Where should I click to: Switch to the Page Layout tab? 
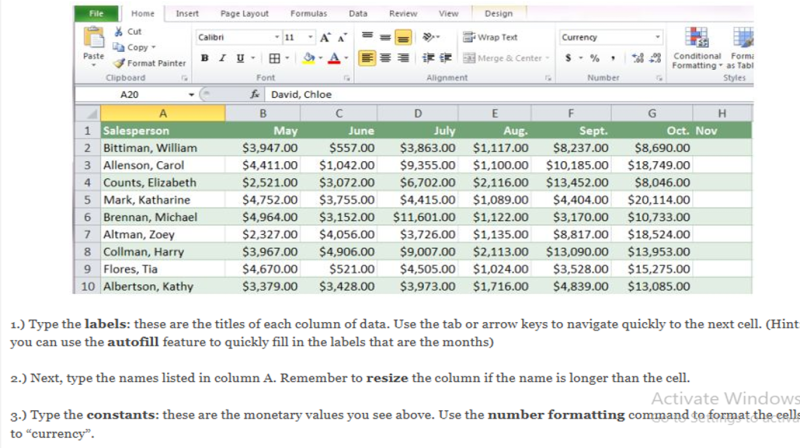pos(243,13)
